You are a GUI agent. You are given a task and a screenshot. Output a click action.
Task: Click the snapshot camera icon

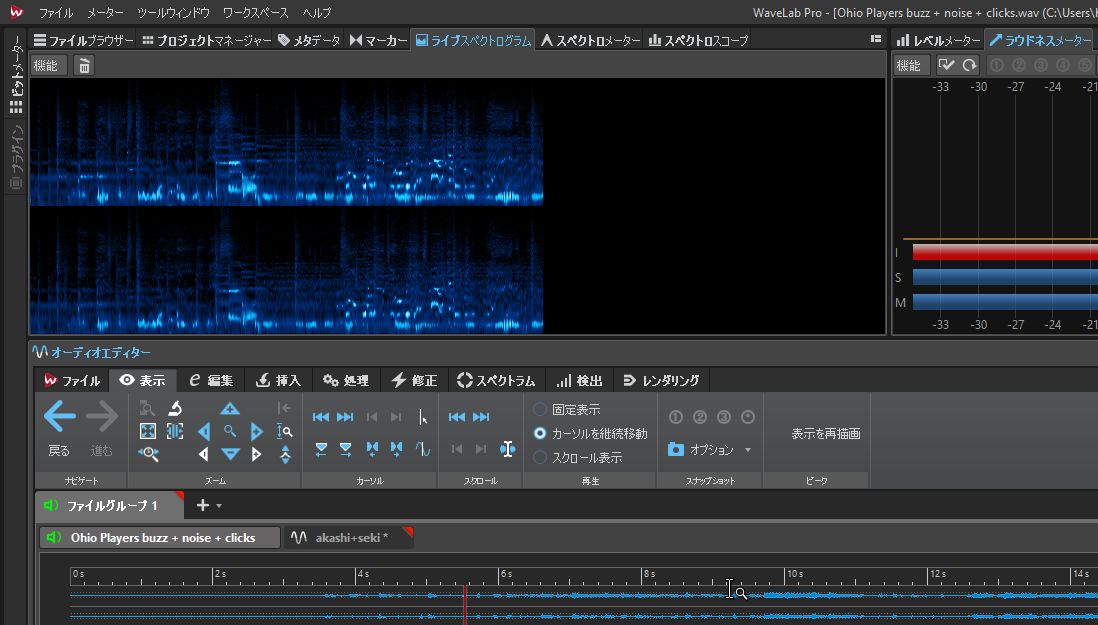tap(676, 449)
